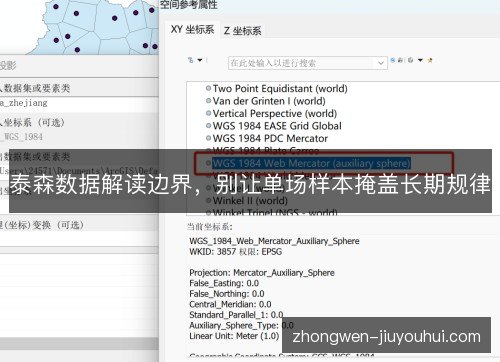Click the clear search icon
500x362 pixels.
[400, 60]
